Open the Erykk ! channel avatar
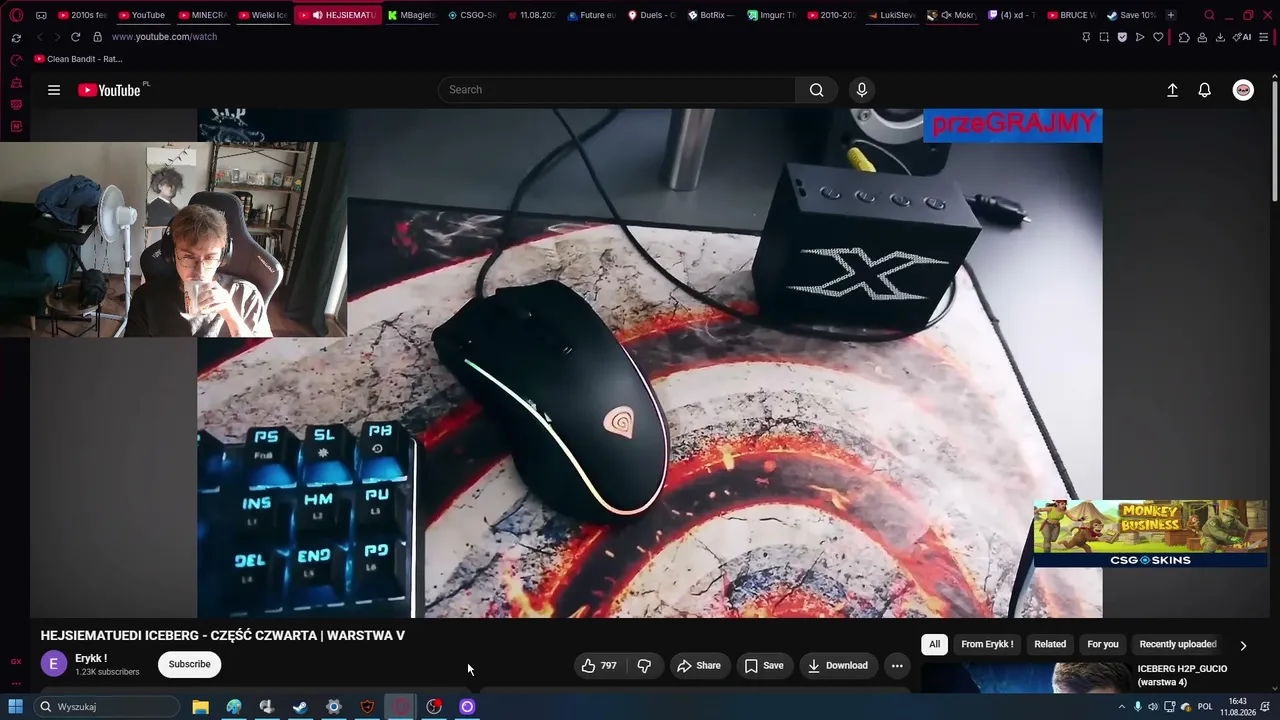The width and height of the screenshot is (1280, 720). (54, 664)
